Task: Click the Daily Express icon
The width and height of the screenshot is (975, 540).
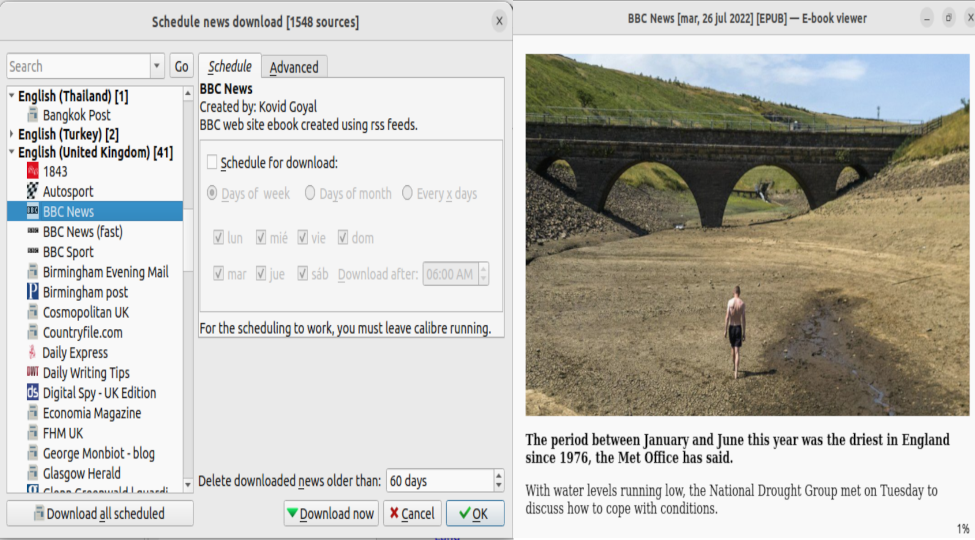Action: click(32, 352)
